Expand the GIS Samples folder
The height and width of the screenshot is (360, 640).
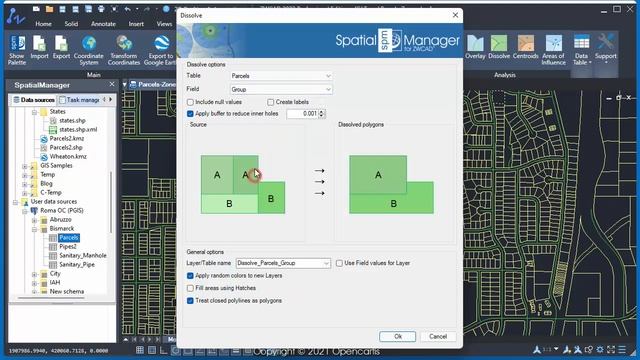pyautogui.click(x=25, y=166)
